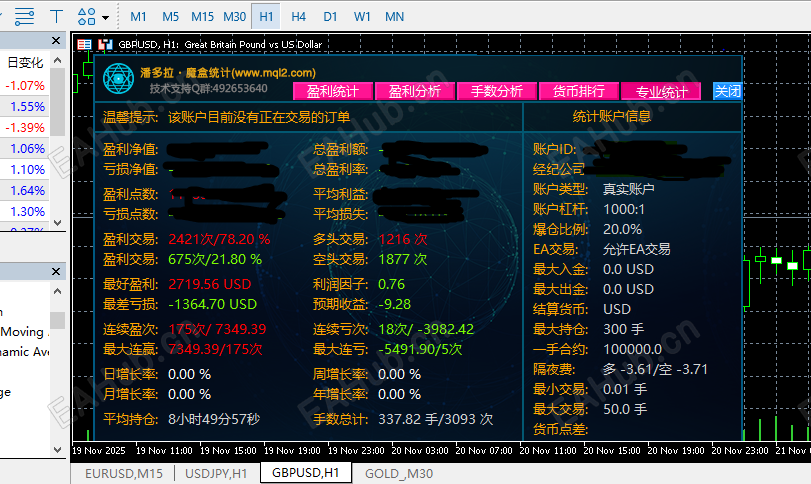
Task: Click the expected payoff value -9.28
Action: [395, 304]
